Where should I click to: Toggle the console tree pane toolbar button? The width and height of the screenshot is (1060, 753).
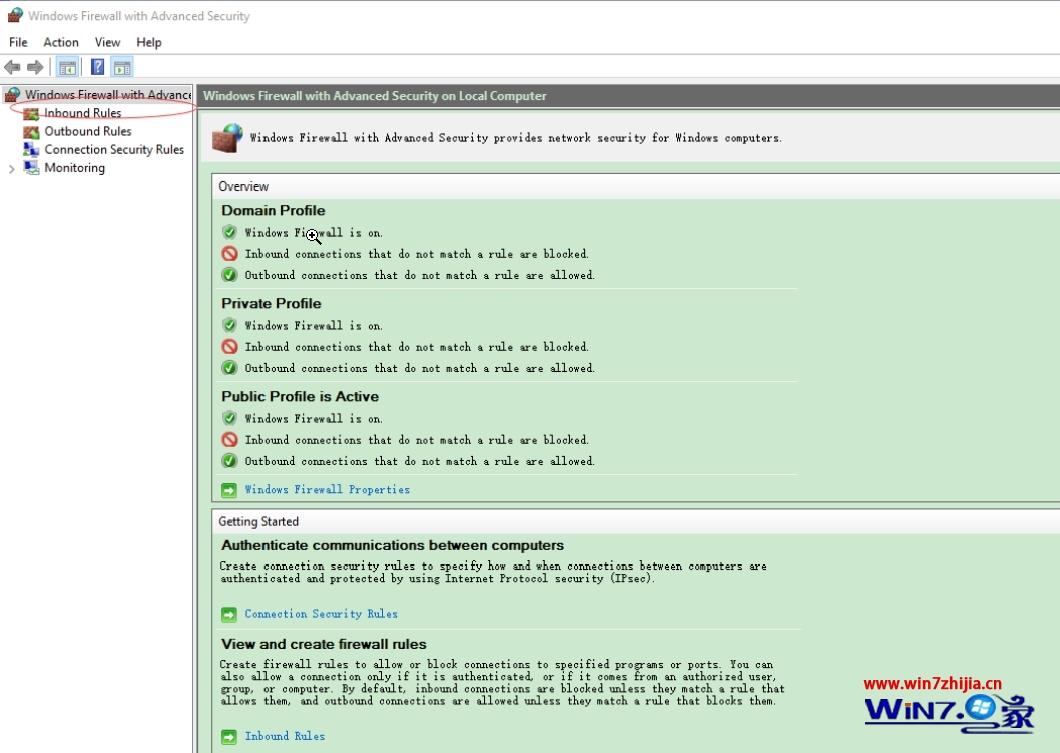coord(68,67)
